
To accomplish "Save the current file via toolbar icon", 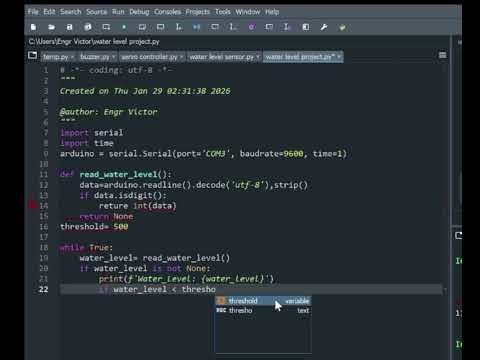I will [x=69, y=27].
